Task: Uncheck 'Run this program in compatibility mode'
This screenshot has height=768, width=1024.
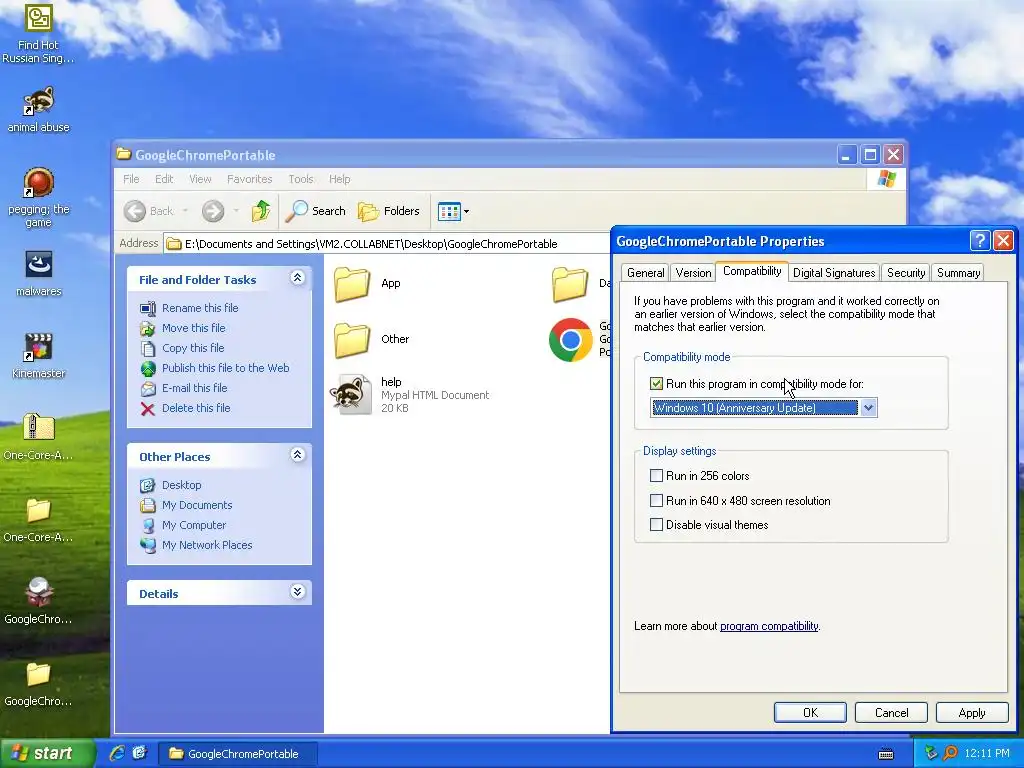Action: [x=656, y=384]
